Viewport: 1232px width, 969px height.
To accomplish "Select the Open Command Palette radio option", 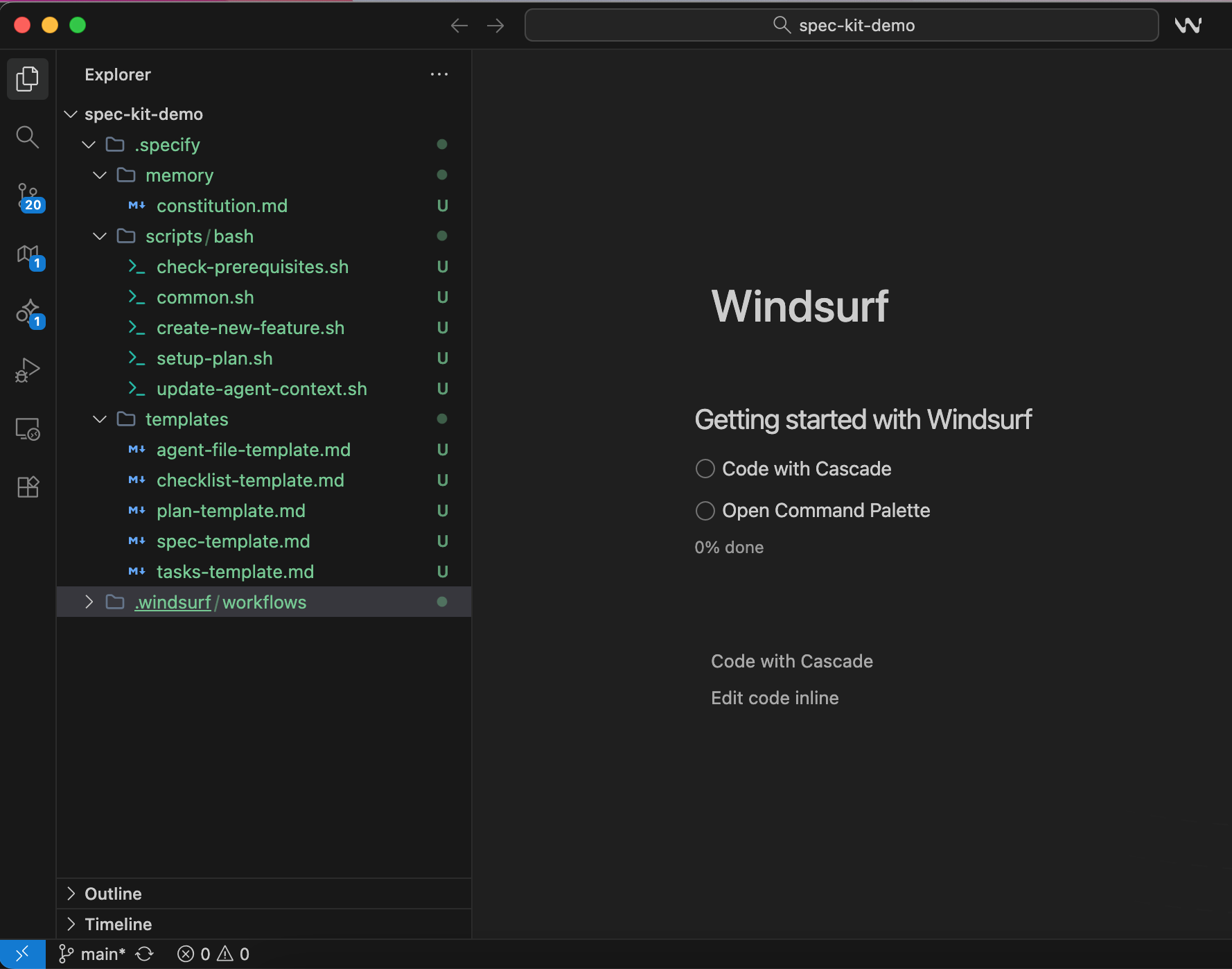I will [x=705, y=511].
